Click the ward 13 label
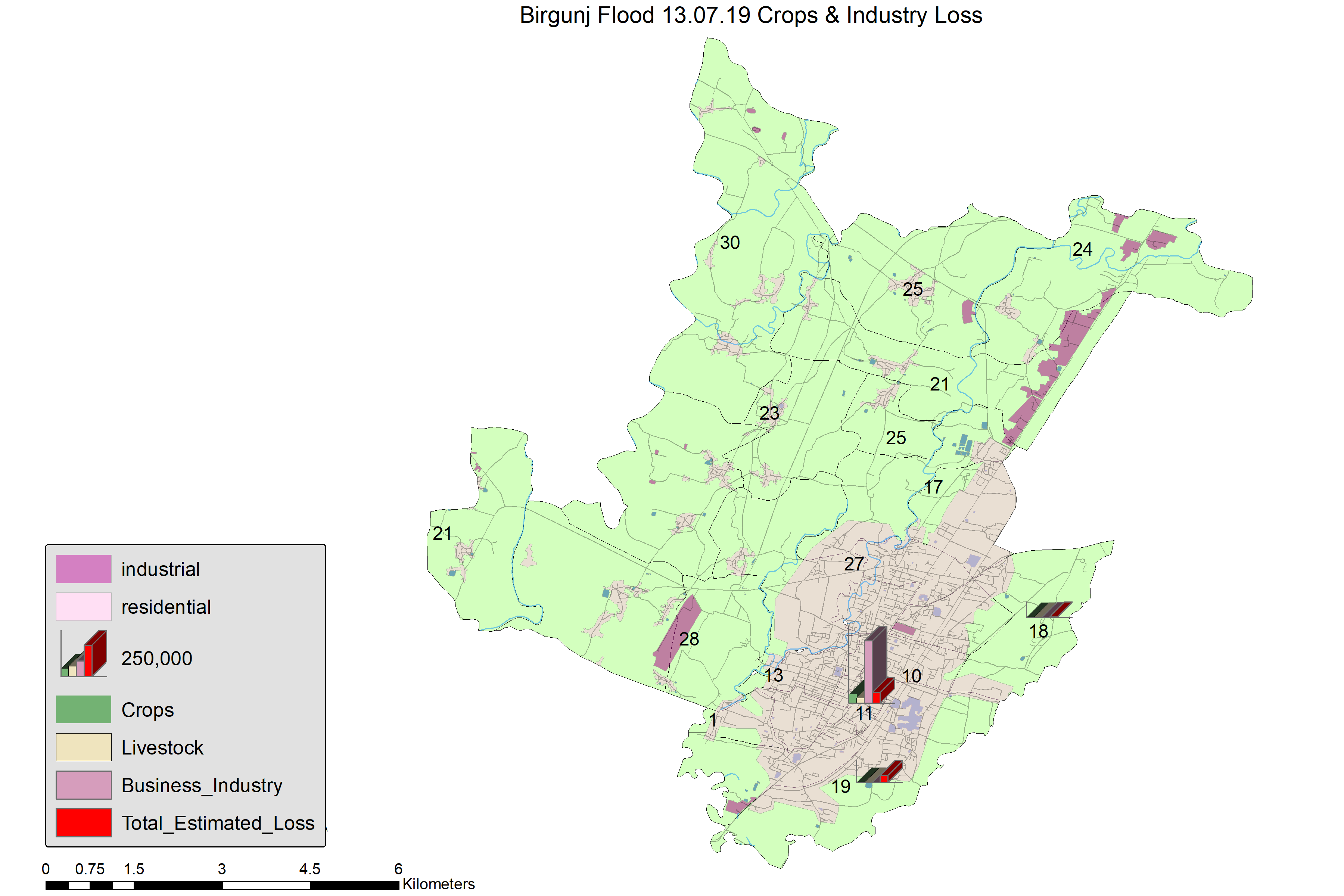The image size is (1344, 896). point(774,675)
